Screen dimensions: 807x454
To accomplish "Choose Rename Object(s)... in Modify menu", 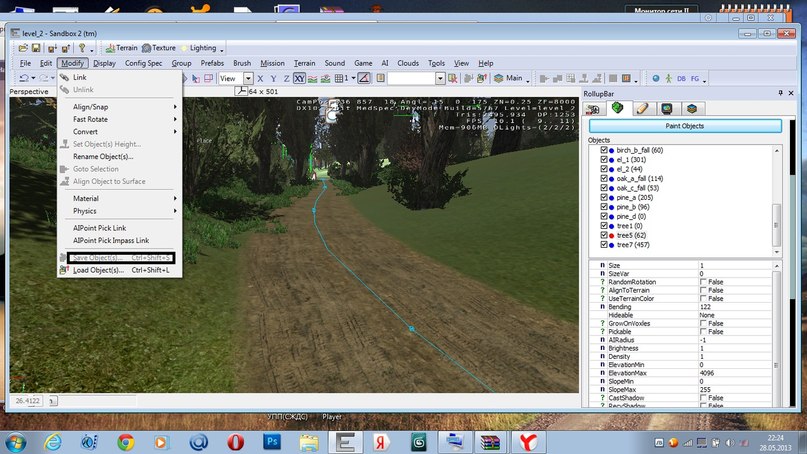I will tap(119, 156).
